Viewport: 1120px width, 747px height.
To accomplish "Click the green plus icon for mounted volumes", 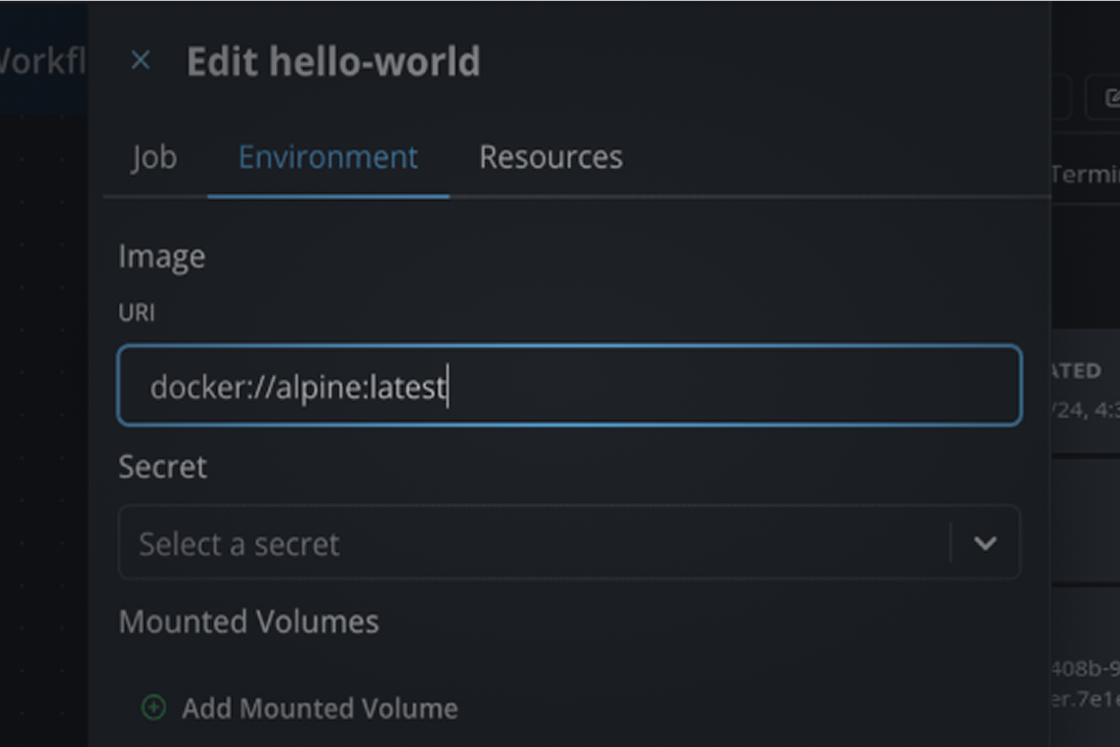I will (153, 708).
